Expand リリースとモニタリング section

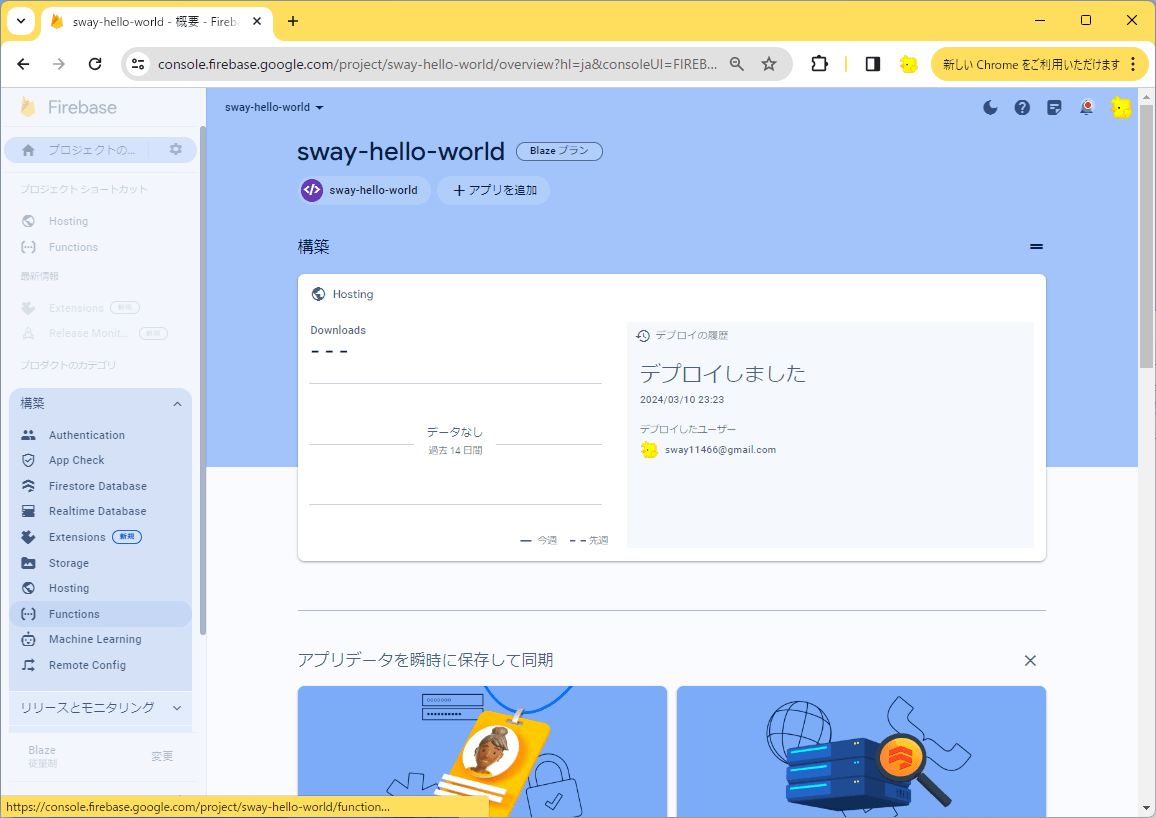click(x=100, y=707)
